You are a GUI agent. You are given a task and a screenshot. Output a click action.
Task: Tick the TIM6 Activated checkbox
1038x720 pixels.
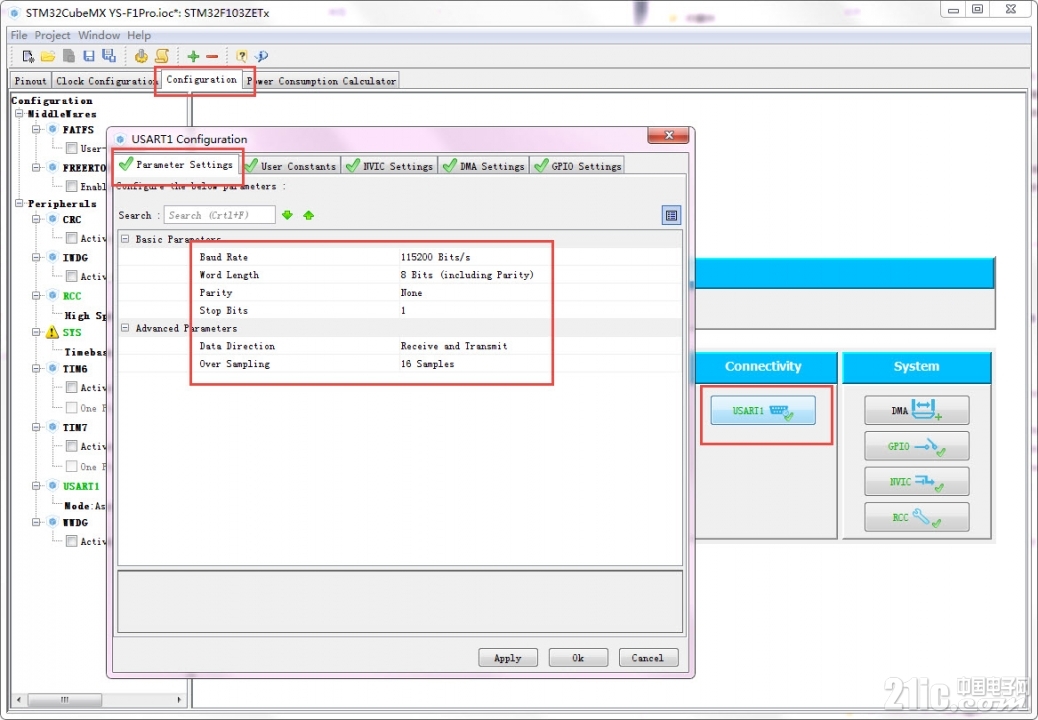(x=71, y=387)
